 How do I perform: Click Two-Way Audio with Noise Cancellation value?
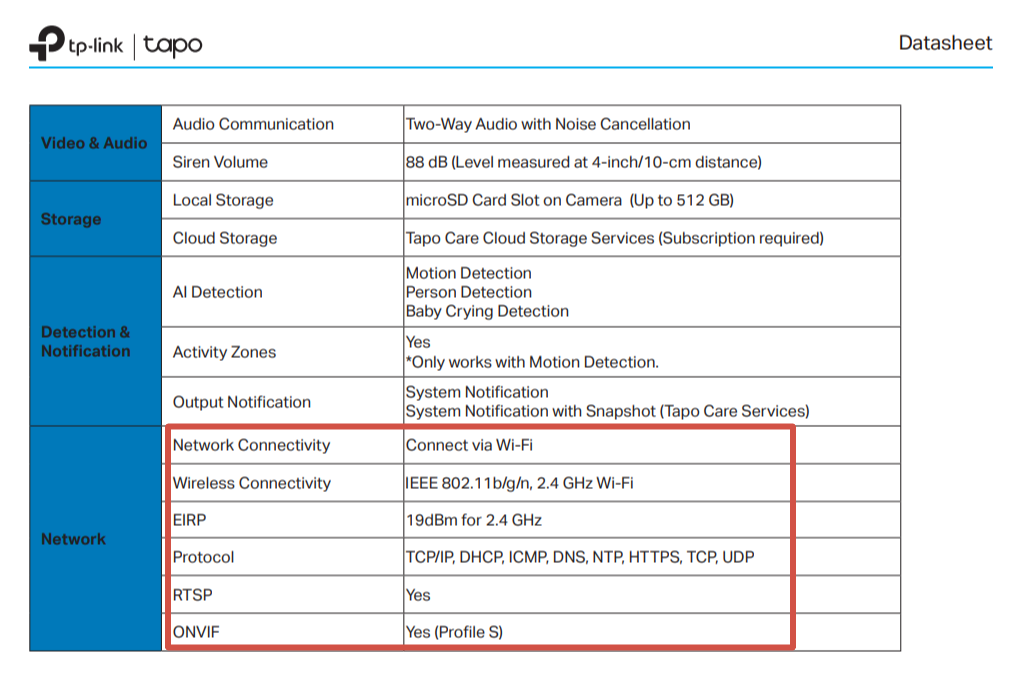548,124
